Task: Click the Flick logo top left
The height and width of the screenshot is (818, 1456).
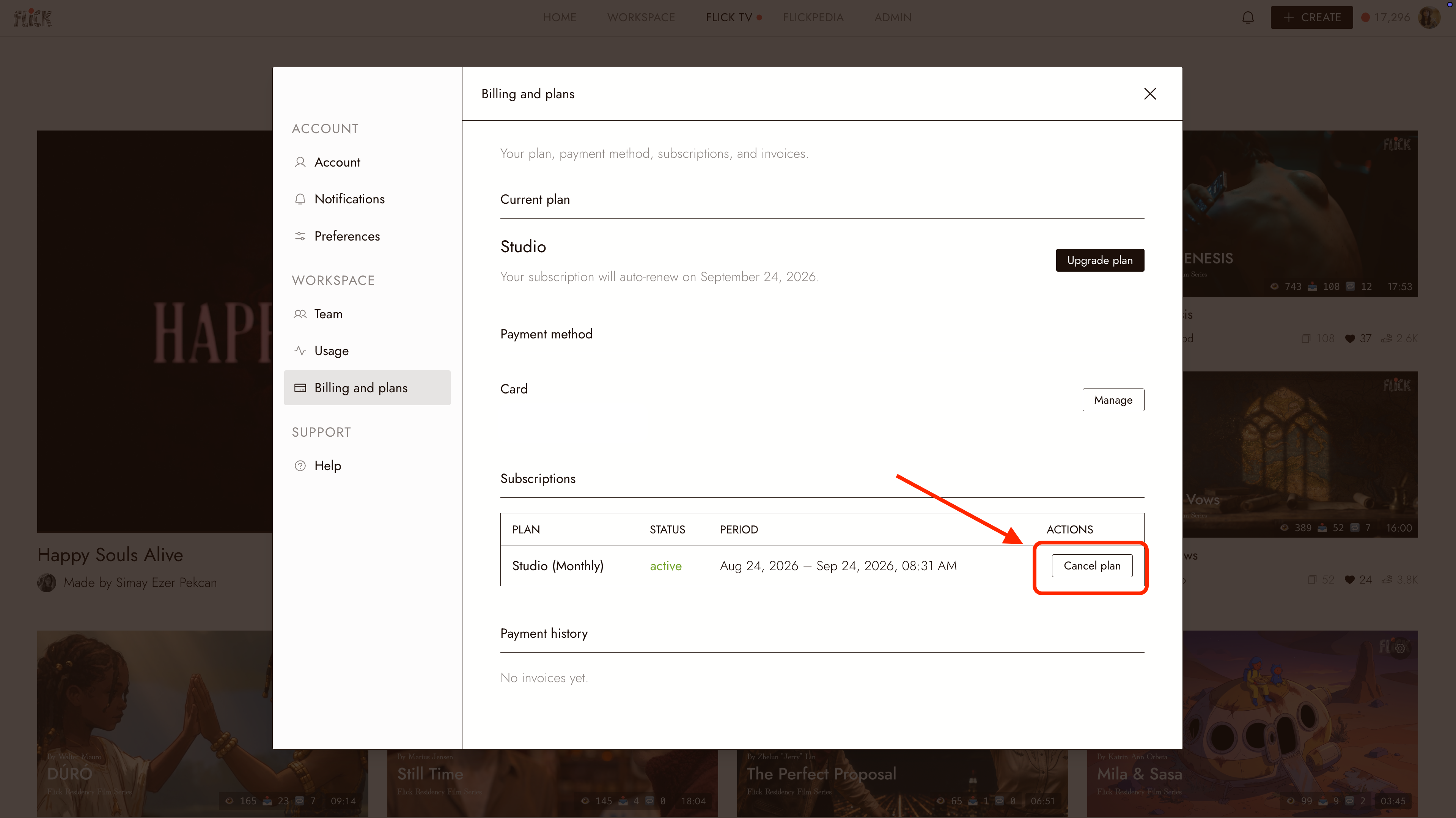Action: tap(33, 18)
